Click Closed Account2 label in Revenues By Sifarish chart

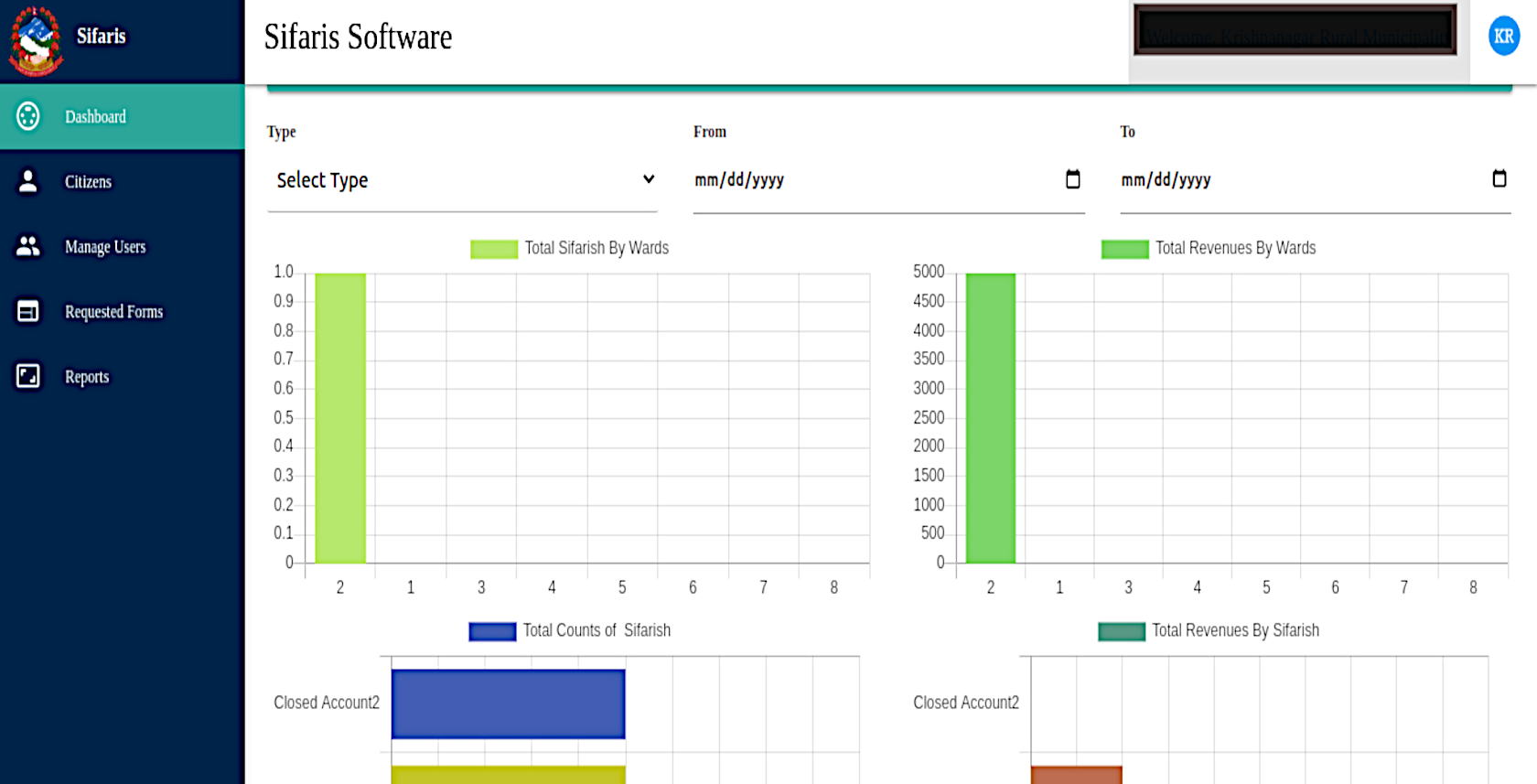(x=966, y=703)
